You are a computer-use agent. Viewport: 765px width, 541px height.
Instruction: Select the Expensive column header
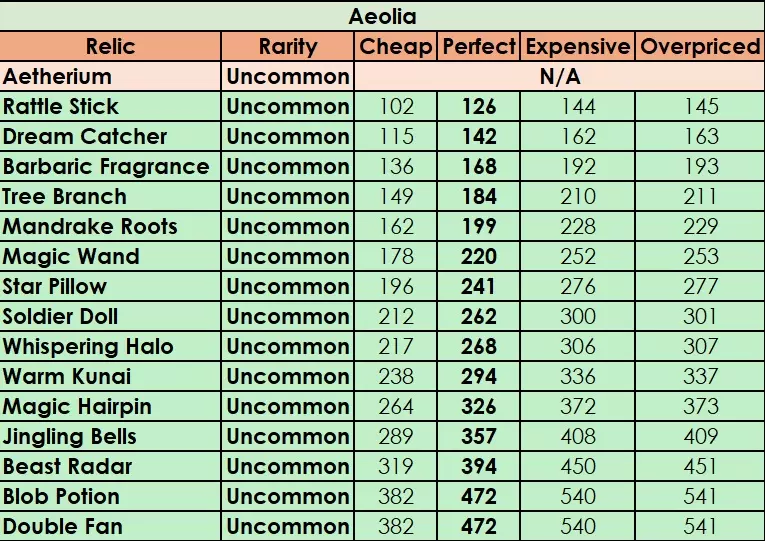click(x=578, y=46)
